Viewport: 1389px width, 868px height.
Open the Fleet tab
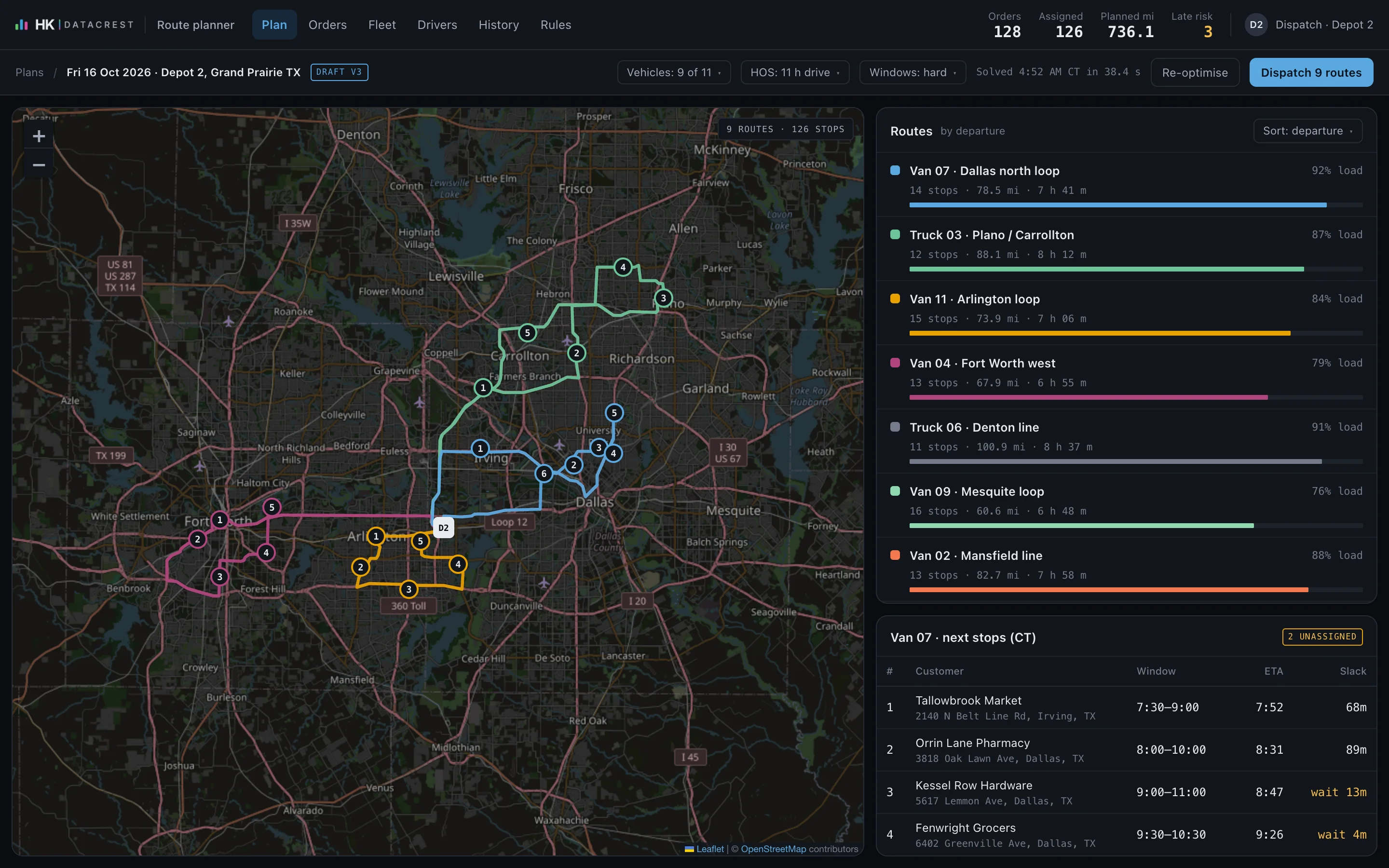tap(382, 25)
